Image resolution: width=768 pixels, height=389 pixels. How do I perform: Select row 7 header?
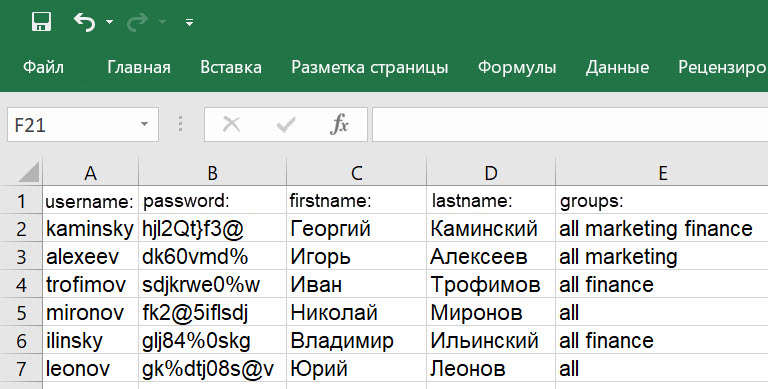click(x=21, y=368)
